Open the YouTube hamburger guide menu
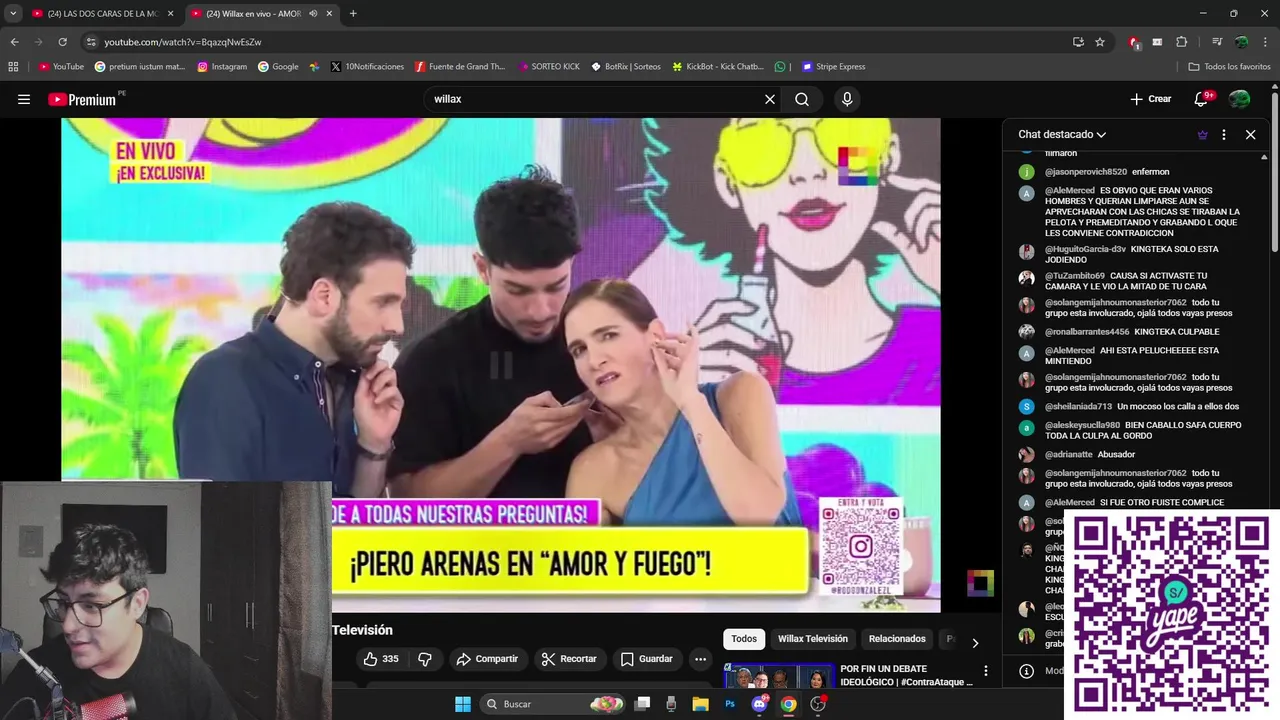This screenshot has height=720, width=1280. [24, 99]
